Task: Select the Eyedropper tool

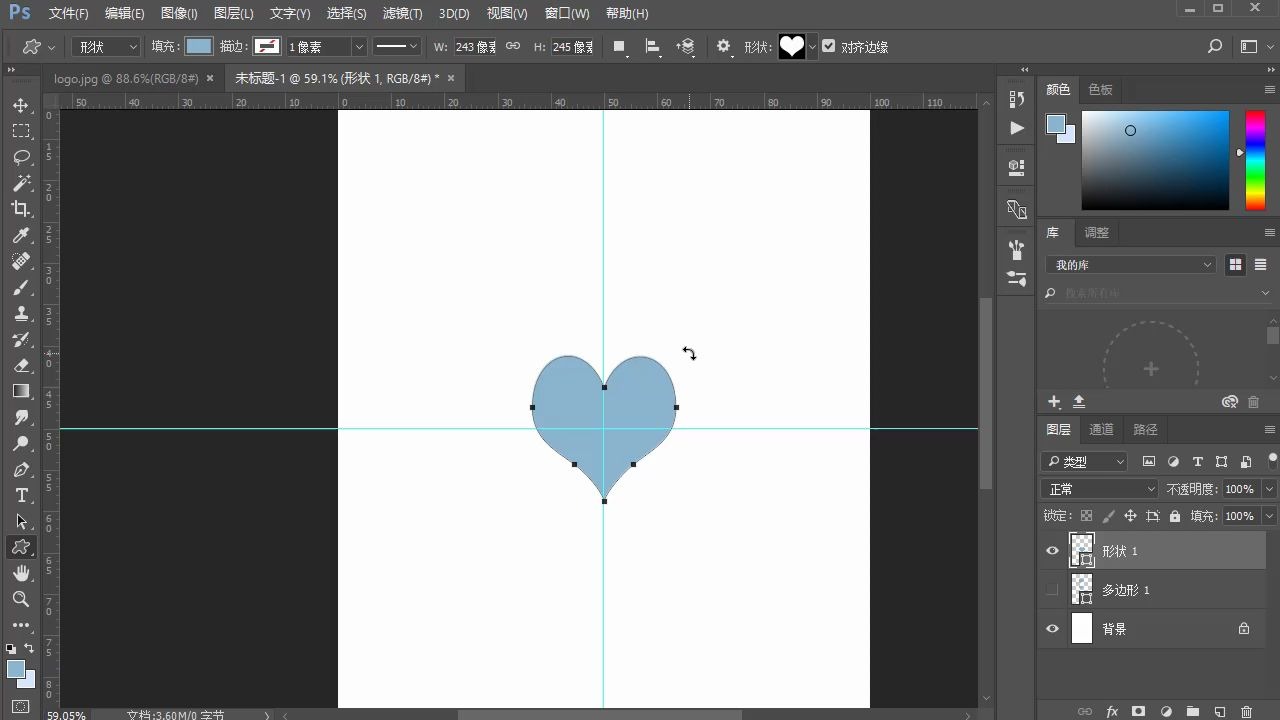Action: 21,235
